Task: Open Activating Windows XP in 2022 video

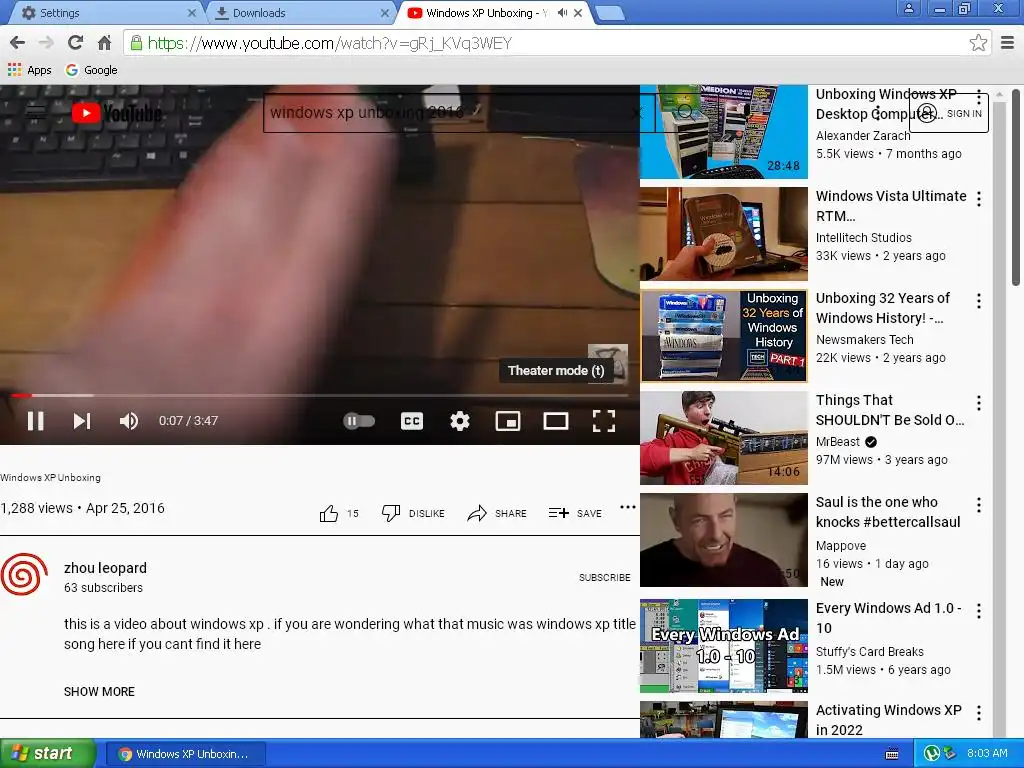Action: [724, 720]
